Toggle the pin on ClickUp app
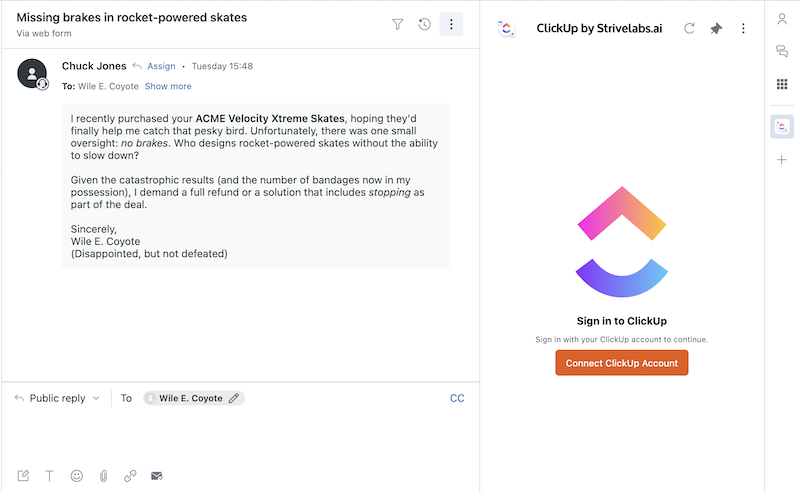 (716, 29)
